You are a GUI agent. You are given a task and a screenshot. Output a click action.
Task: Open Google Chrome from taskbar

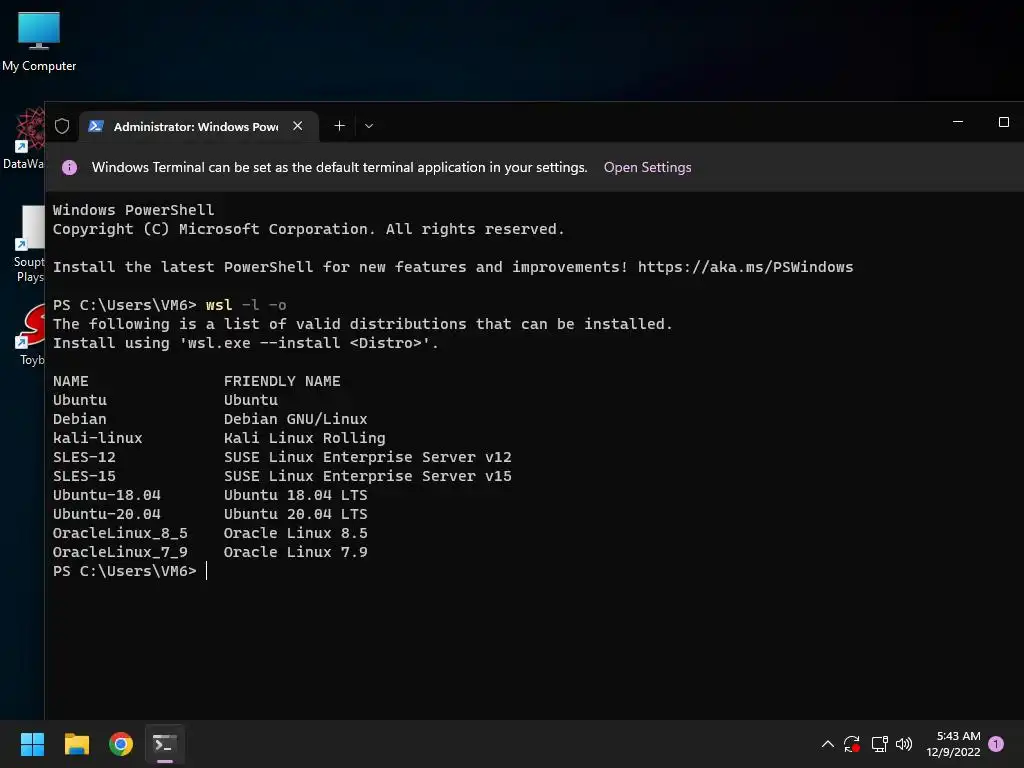pyautogui.click(x=121, y=744)
